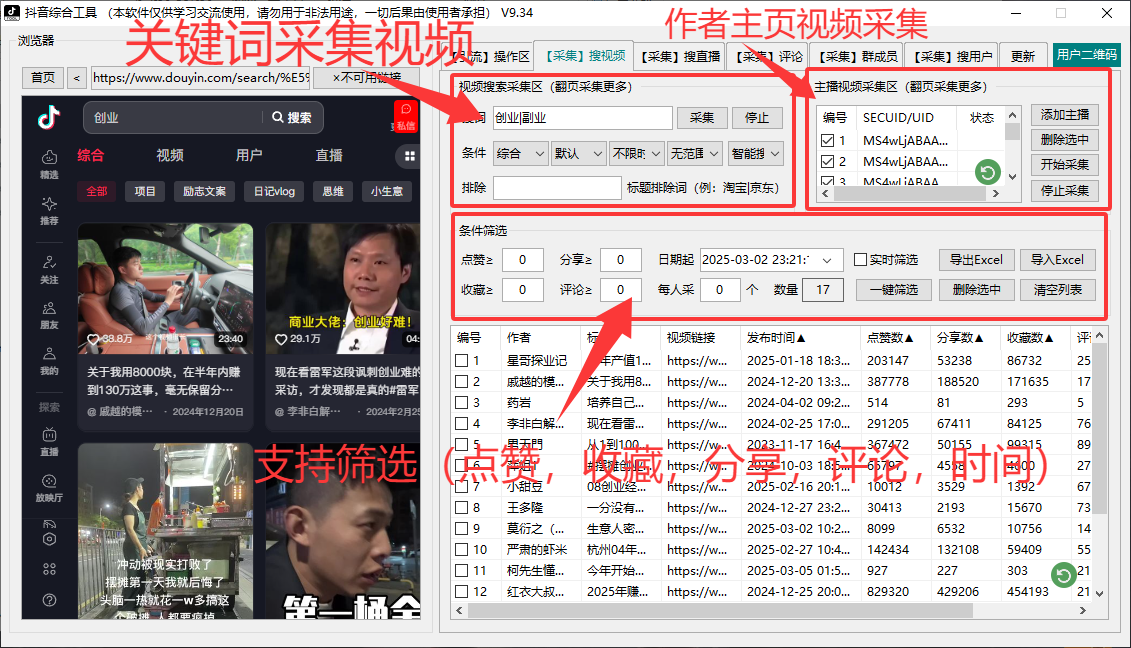Open the 推荐 sidebar icon
Screen dimensions: 1131x648
[49, 210]
